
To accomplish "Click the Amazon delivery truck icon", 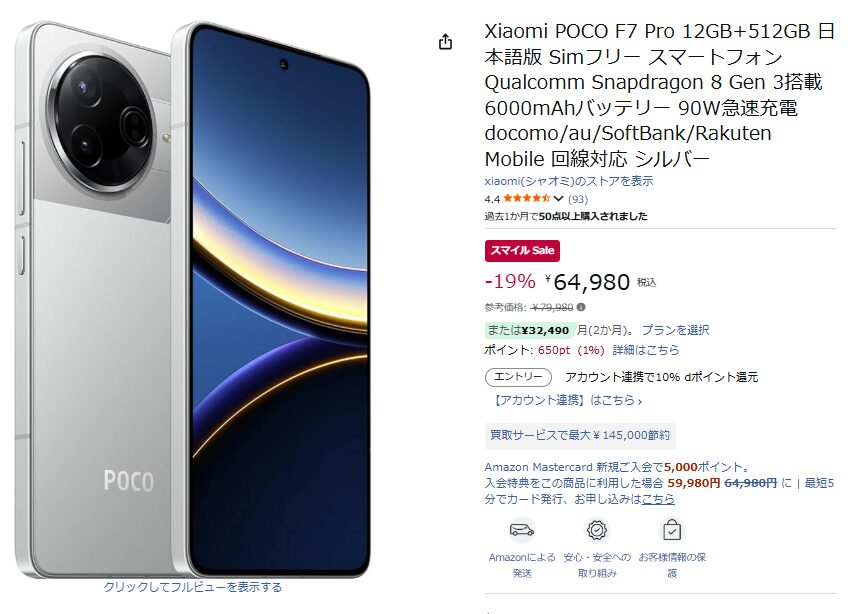I will tap(522, 530).
